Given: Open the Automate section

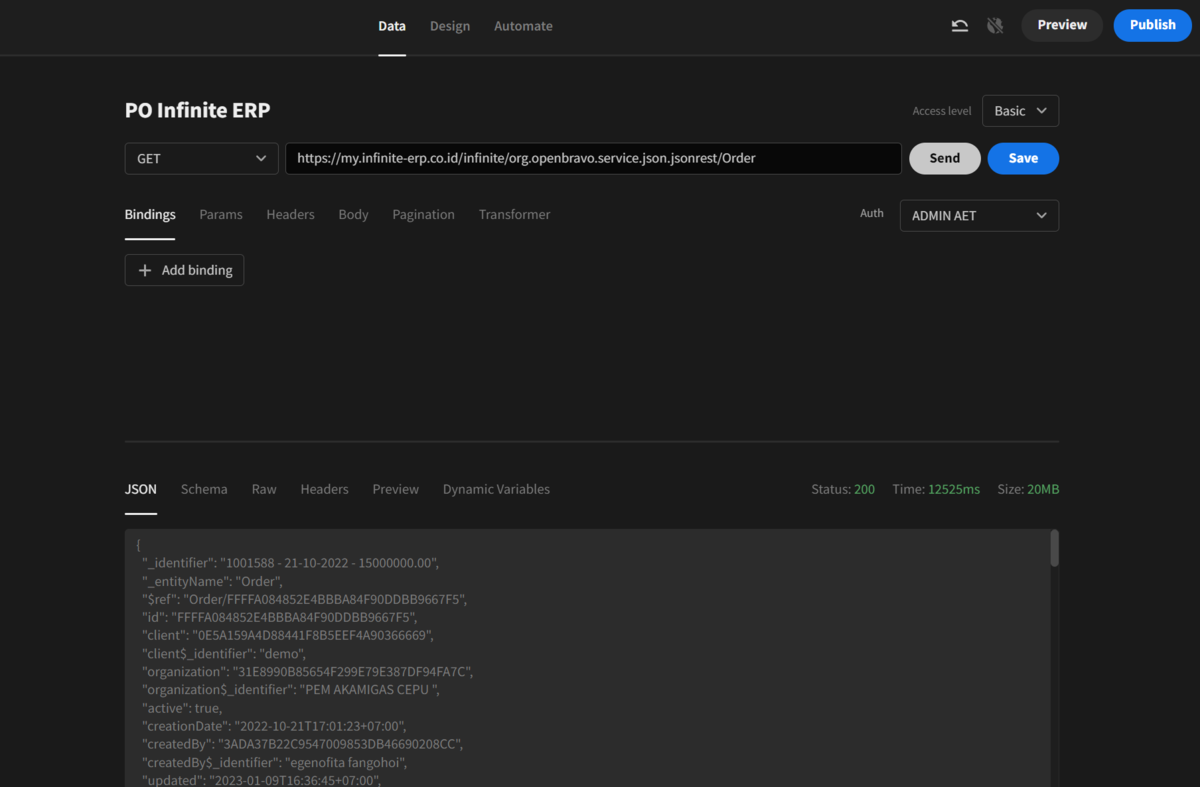Looking at the screenshot, I should pos(523,26).
